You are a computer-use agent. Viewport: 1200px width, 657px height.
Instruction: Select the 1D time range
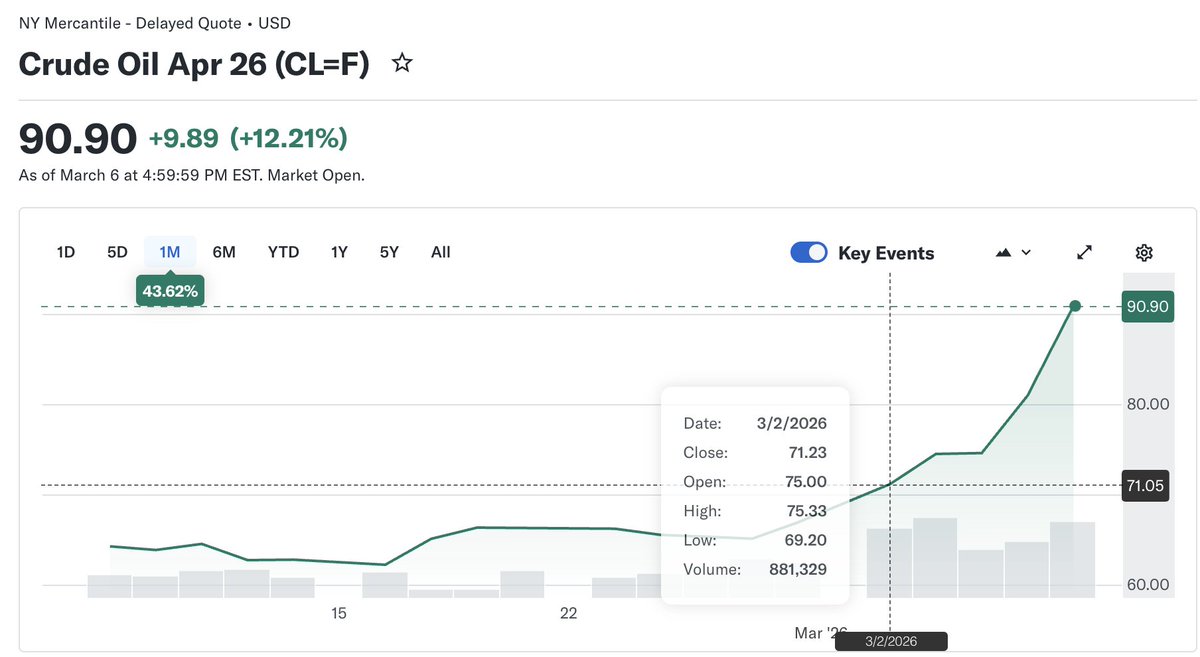click(x=66, y=252)
